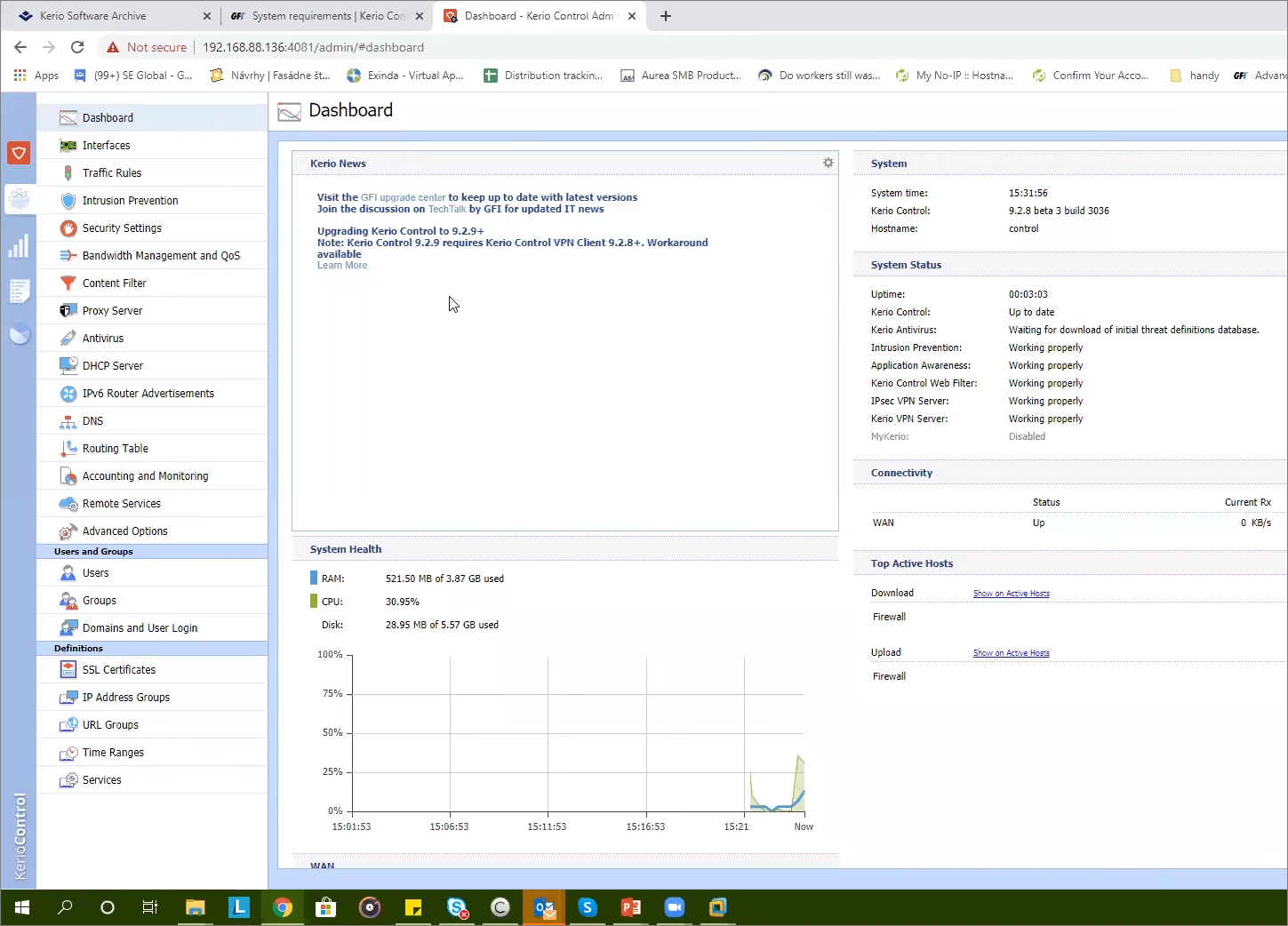This screenshot has width=1288, height=926.
Task: Open Apps bookmarks shortcut
Action: click(x=36, y=76)
